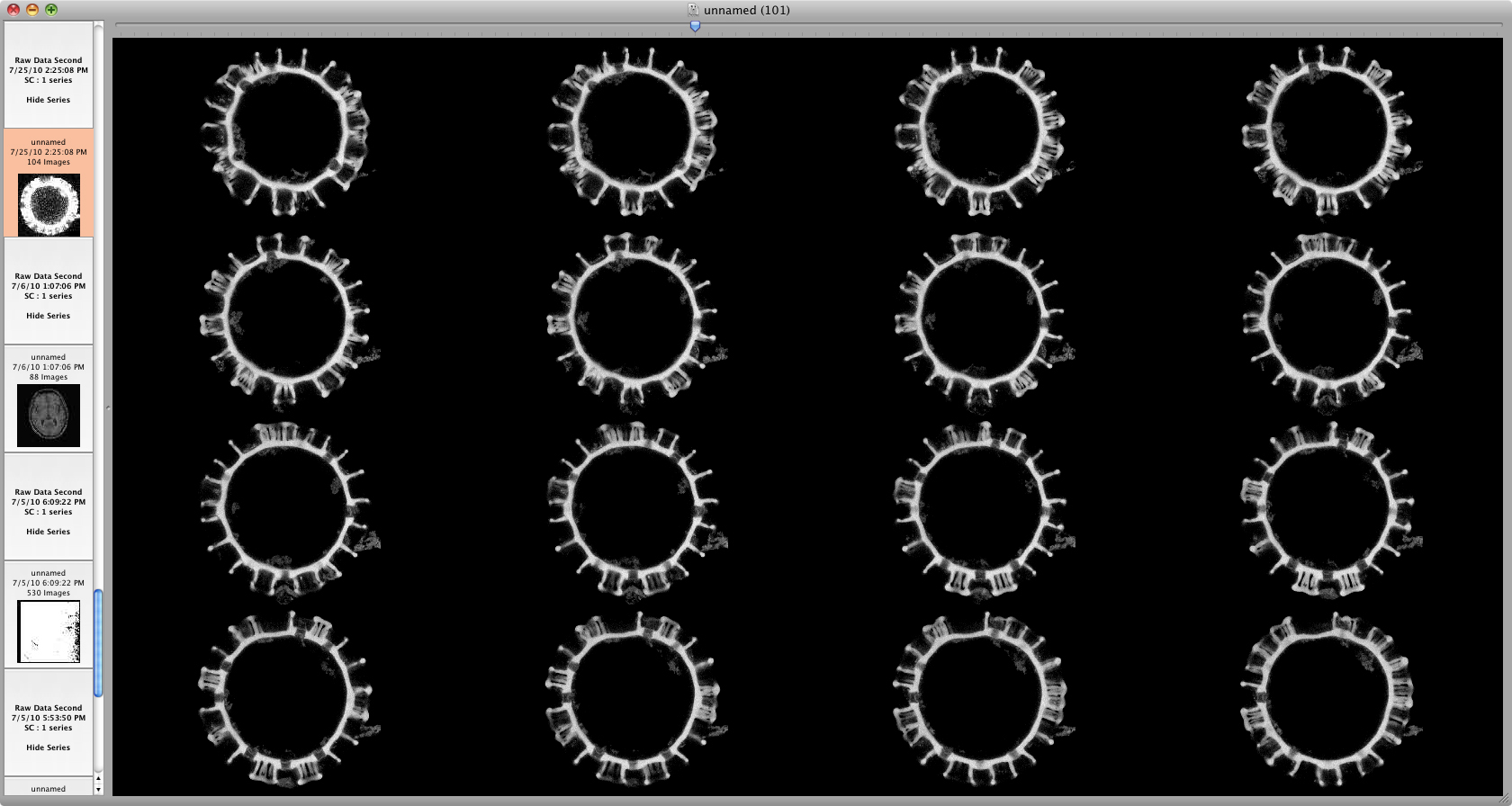Screen dimensions: 1512x806
Task: Click the sidebar scroll down arrow
Action: pyautogui.click(x=98, y=790)
